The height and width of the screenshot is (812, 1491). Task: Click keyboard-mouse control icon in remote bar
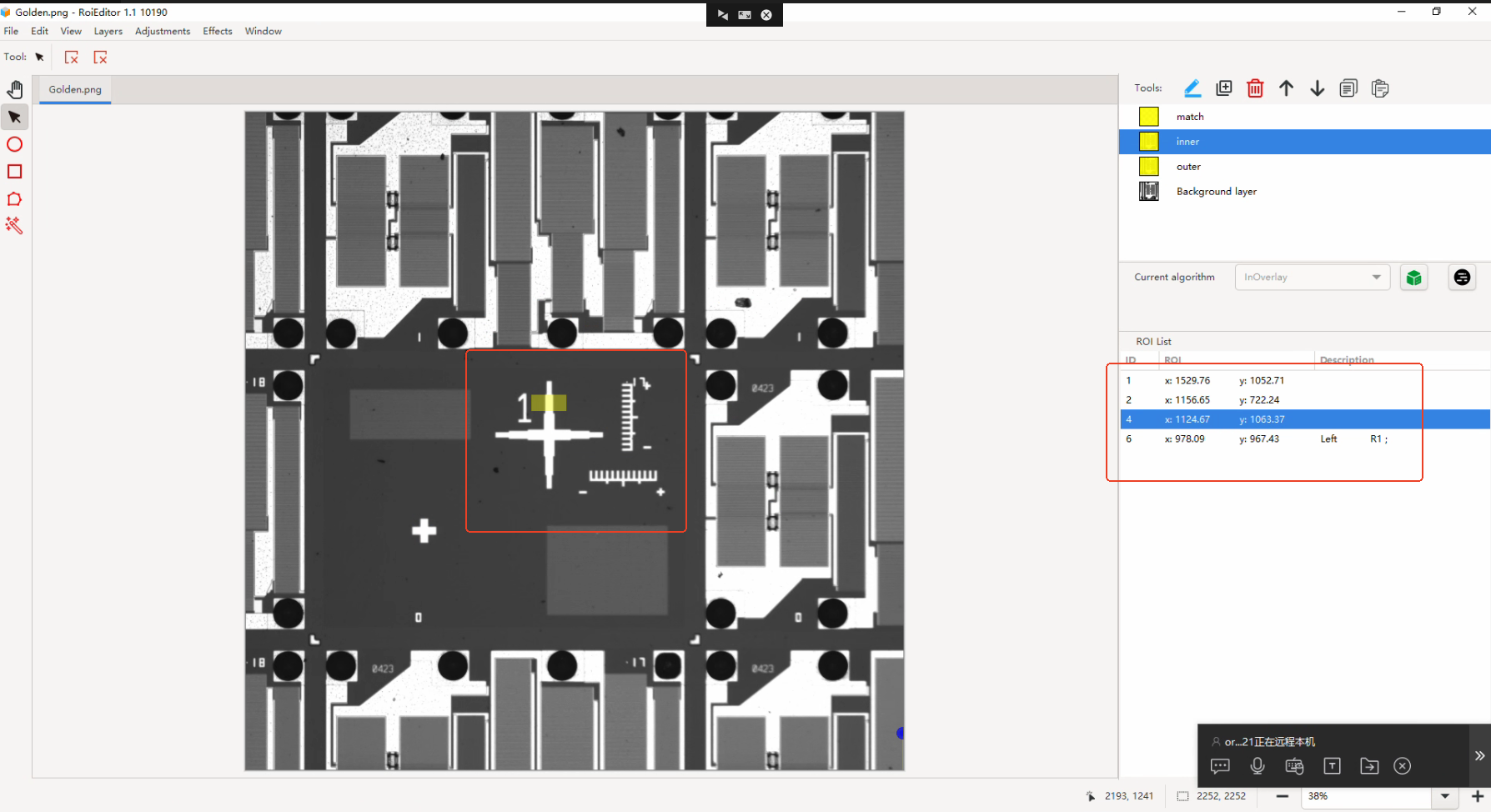point(1294,766)
